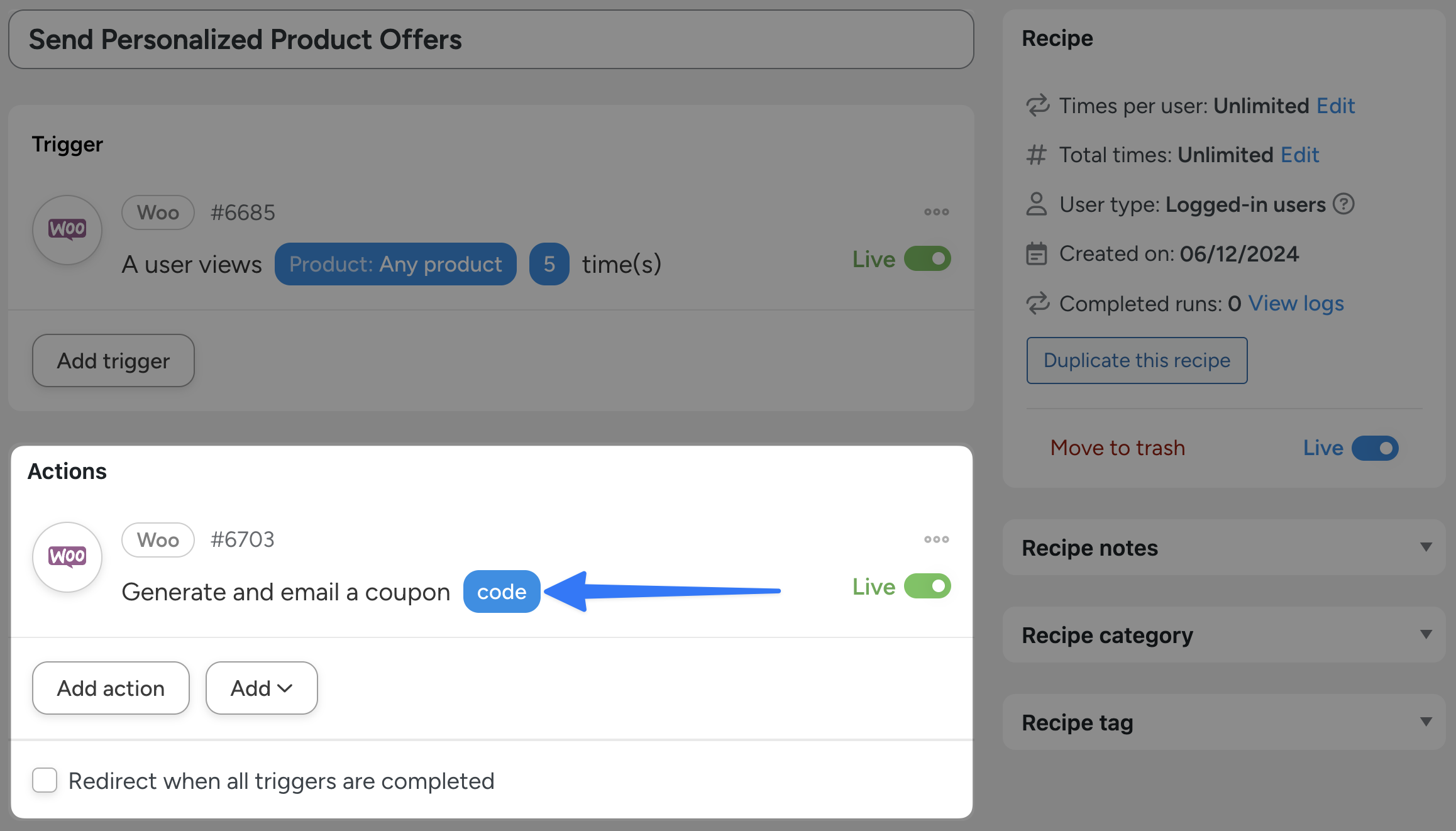Check Redirect when all triggers are completed
This screenshot has width=1456, height=831.
click(x=45, y=781)
